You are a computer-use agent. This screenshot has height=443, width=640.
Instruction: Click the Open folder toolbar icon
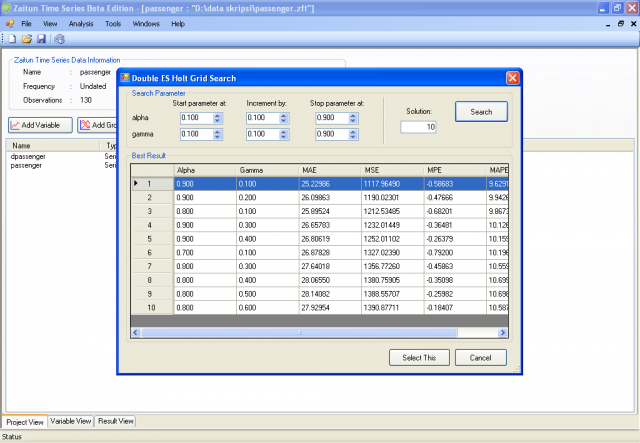click(26, 39)
